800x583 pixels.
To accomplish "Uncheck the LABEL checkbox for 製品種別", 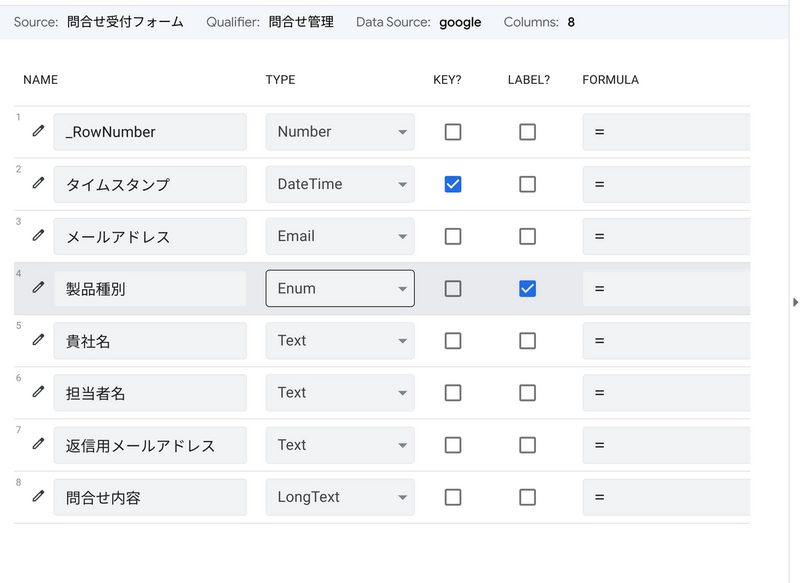I will click(527, 288).
